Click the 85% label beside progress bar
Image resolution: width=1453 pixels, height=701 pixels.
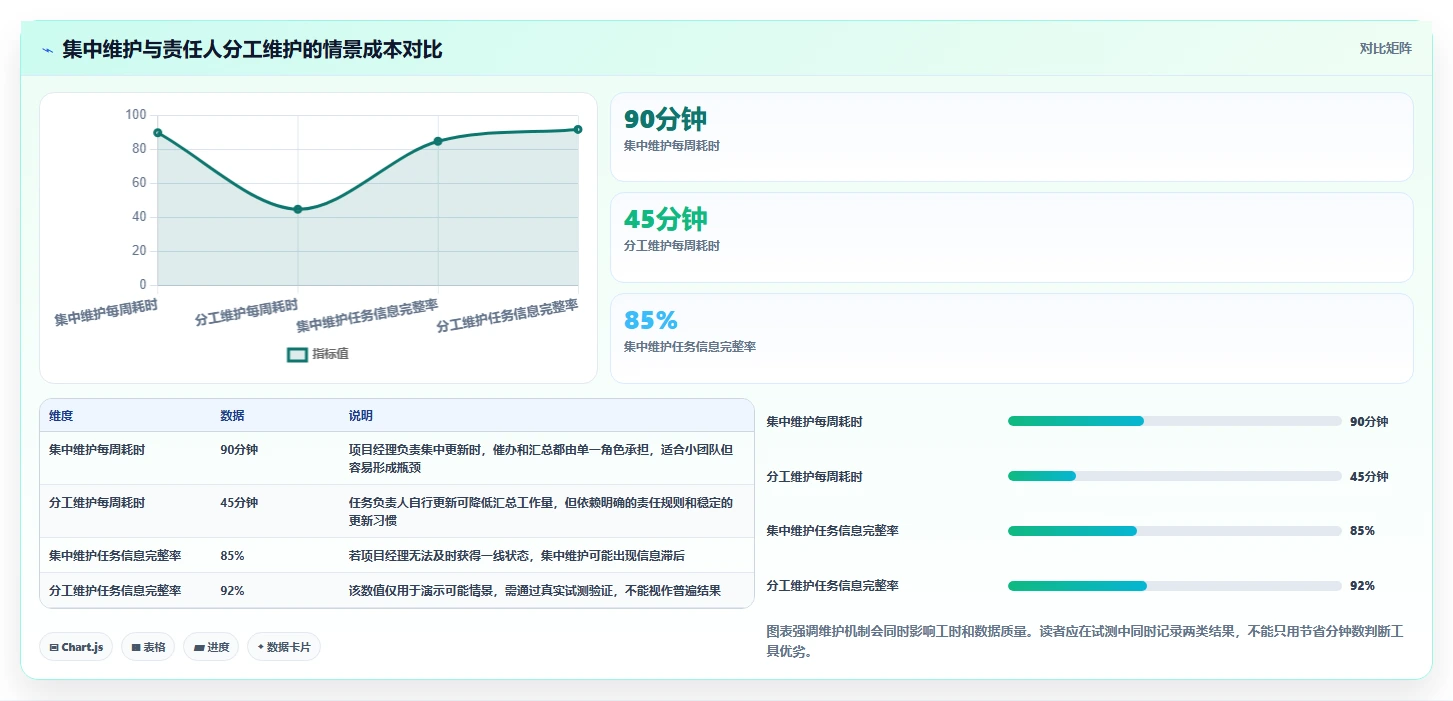1362,531
